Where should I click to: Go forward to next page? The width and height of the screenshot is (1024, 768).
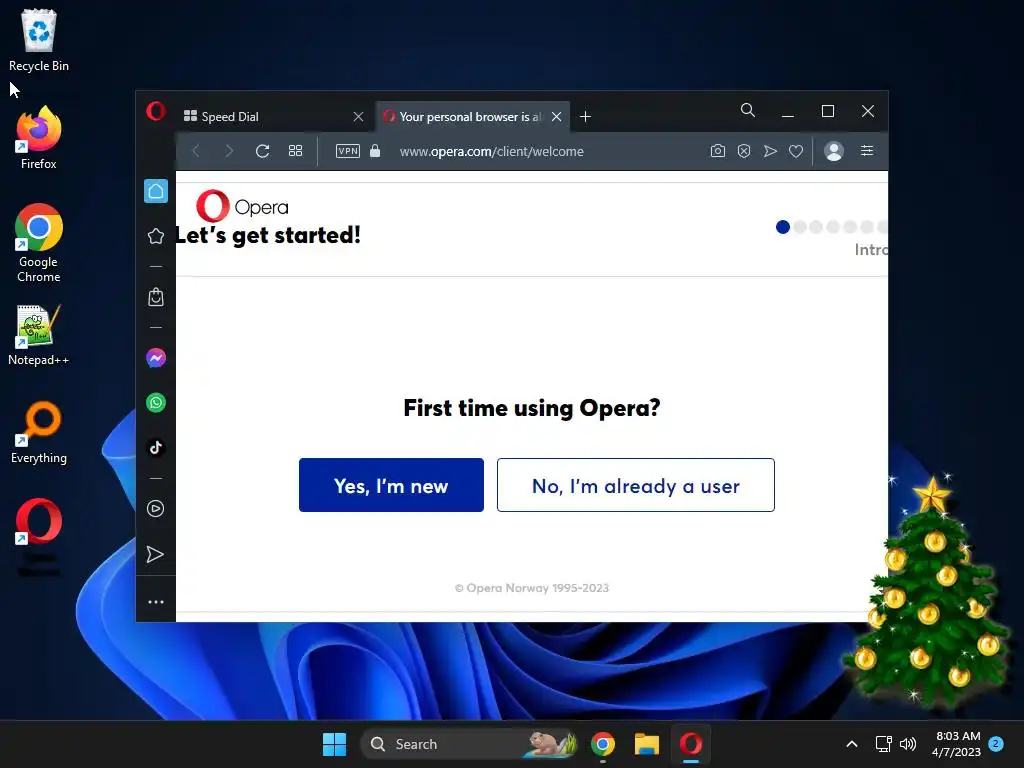pos(229,152)
